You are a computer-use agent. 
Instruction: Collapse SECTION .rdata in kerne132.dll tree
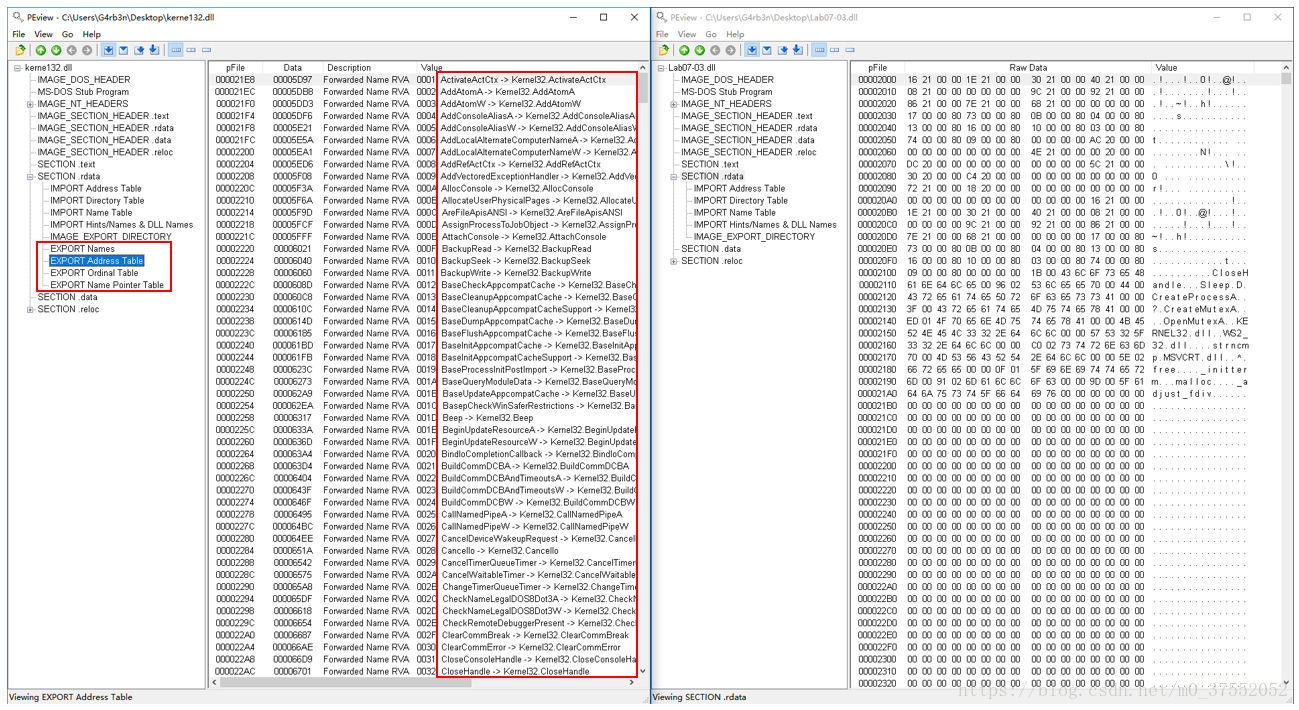click(x=30, y=176)
